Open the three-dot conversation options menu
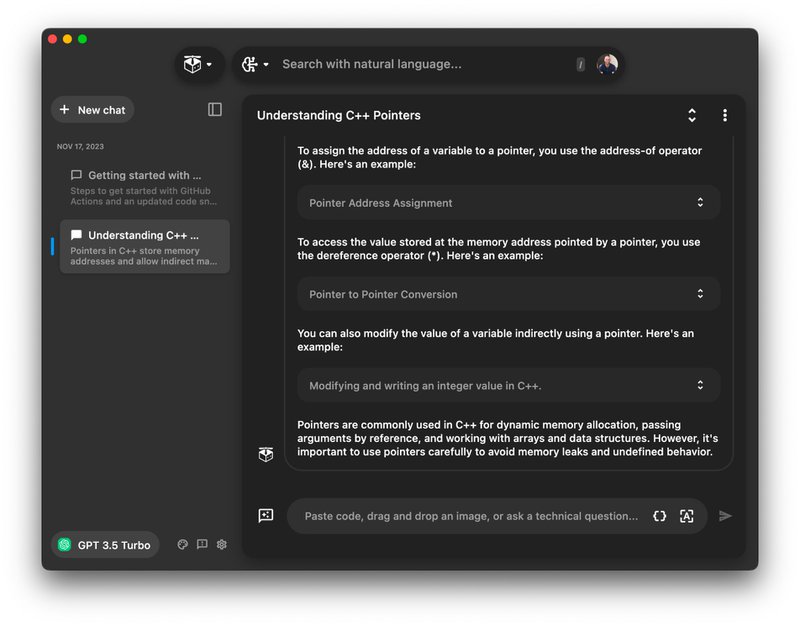The height and width of the screenshot is (626, 800). pyautogui.click(x=724, y=115)
